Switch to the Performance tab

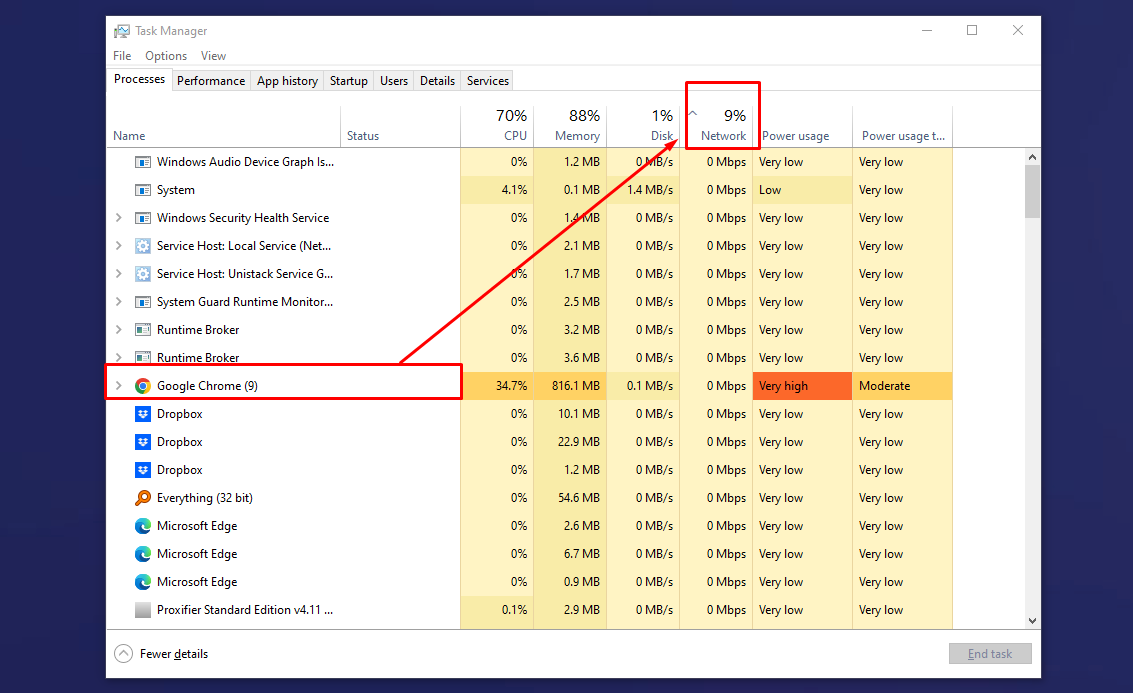pos(210,81)
